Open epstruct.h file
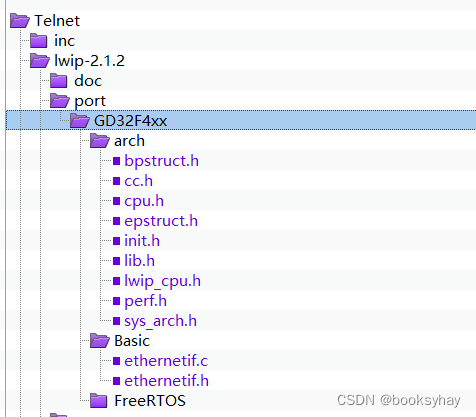 point(161,221)
